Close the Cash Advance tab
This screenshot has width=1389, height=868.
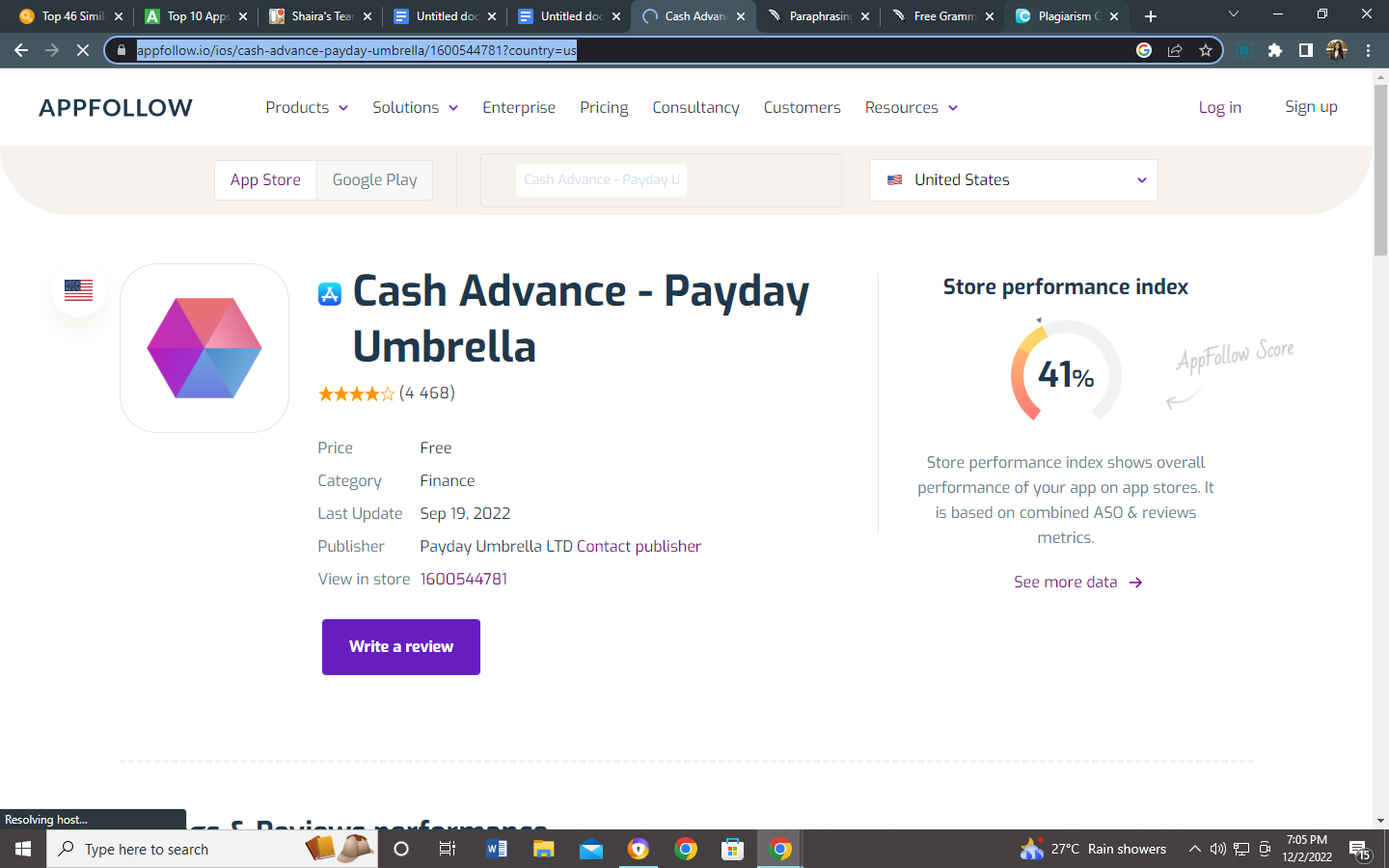click(x=741, y=16)
